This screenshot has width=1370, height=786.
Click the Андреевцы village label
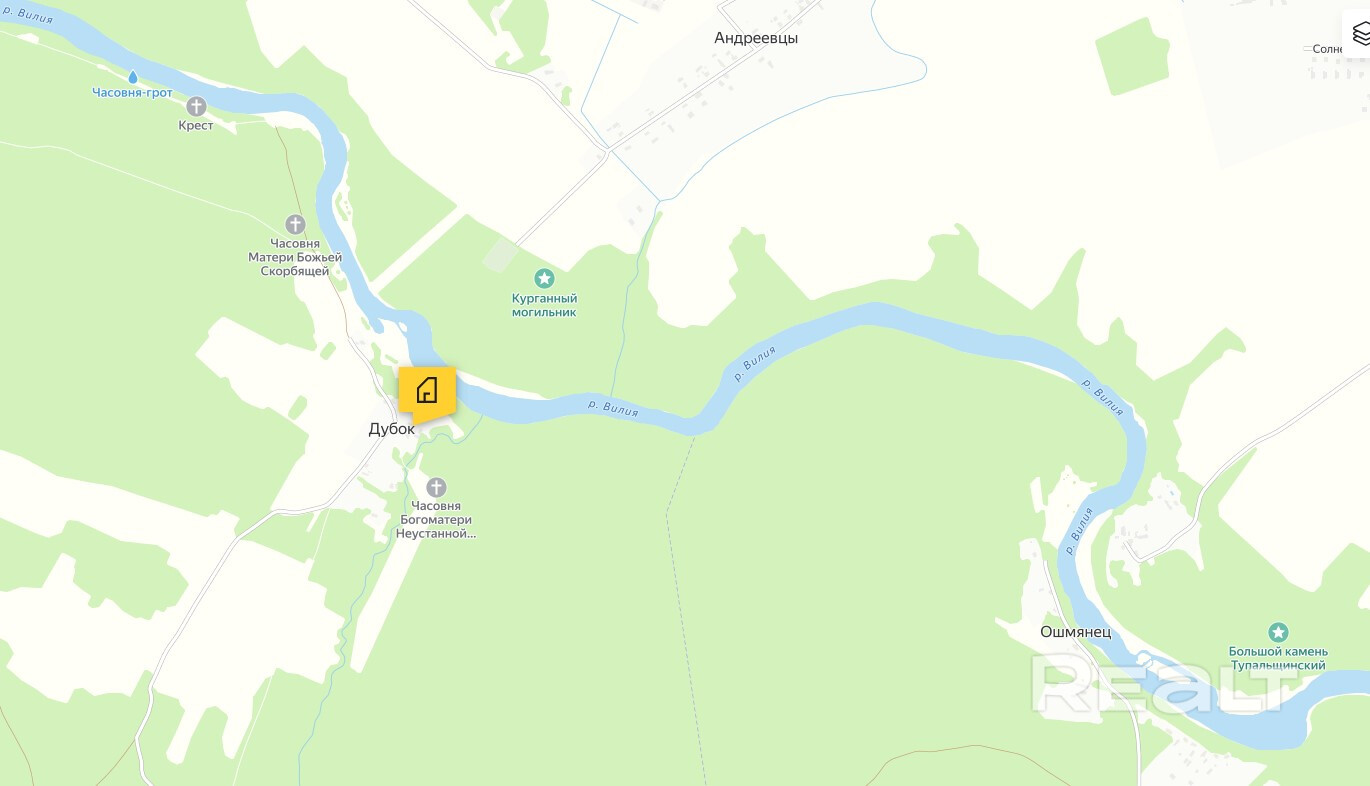(756, 38)
